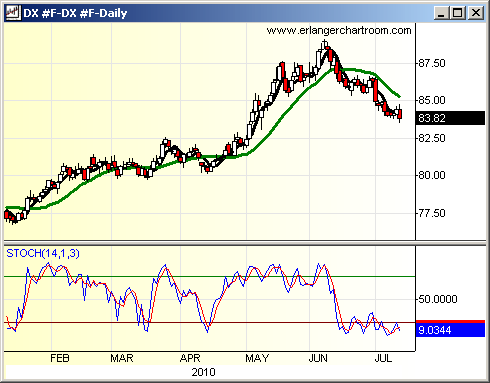Close the DX #F-Daily chart window
Viewport: 490px width, 383px height.
click(x=476, y=13)
